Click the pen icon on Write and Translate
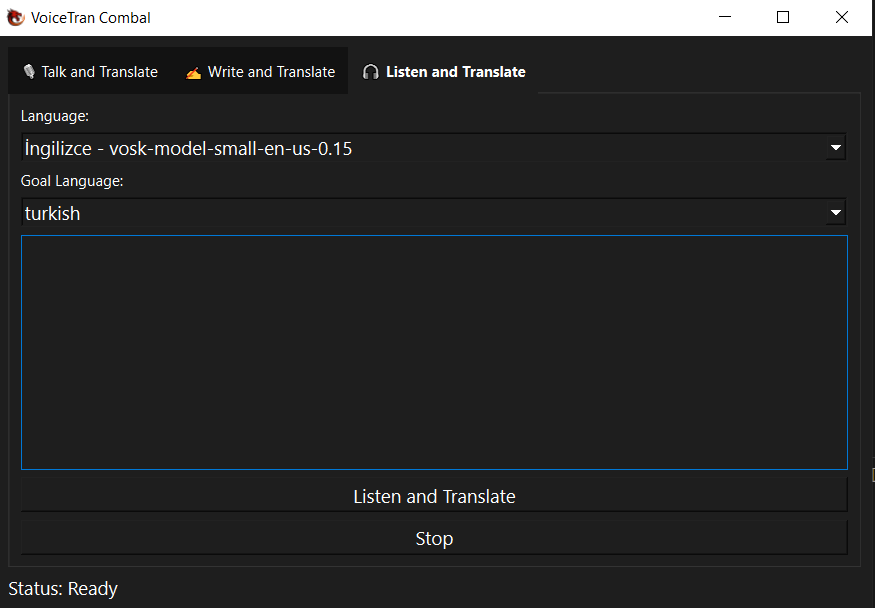This screenshot has width=875, height=608. click(193, 71)
